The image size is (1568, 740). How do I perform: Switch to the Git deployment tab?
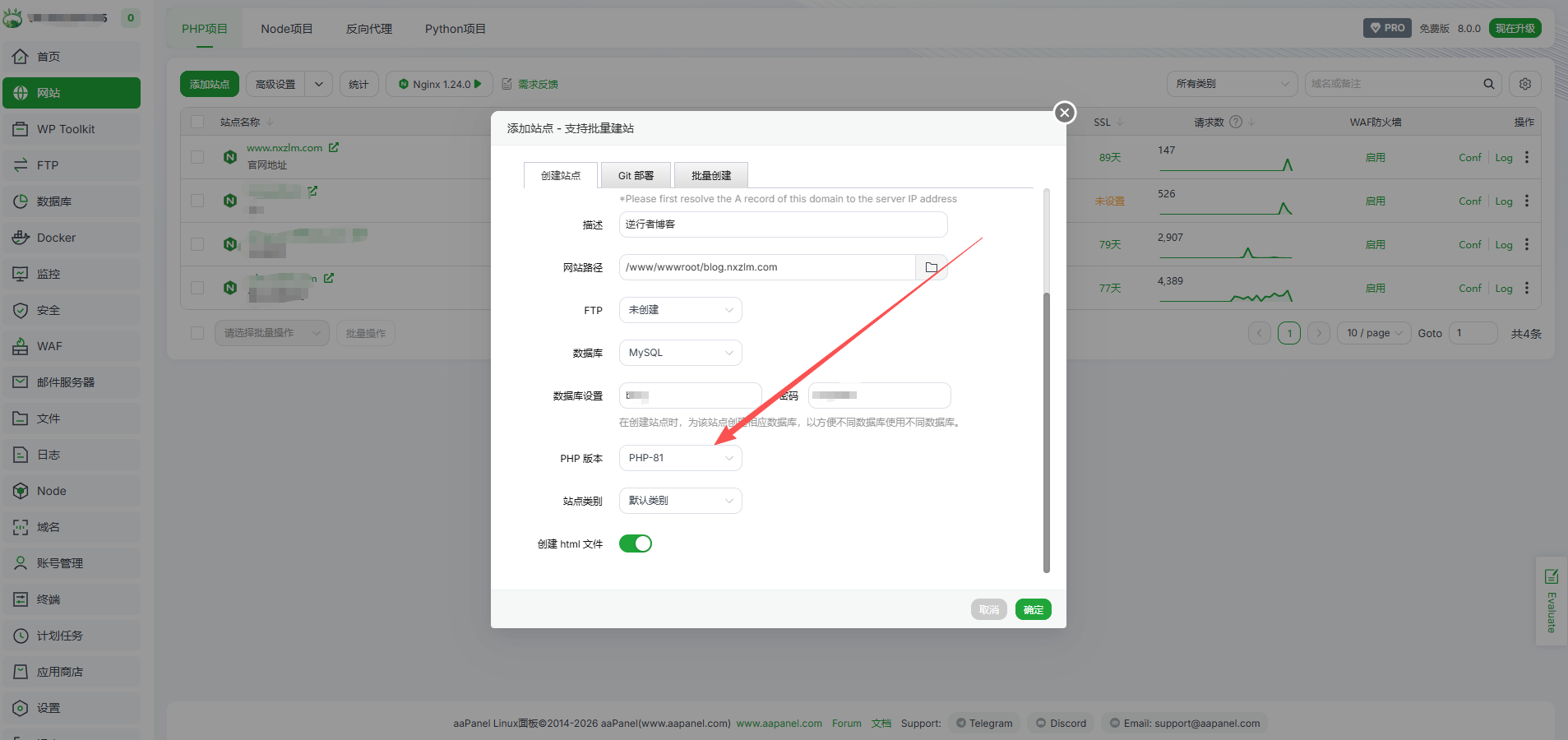click(636, 175)
